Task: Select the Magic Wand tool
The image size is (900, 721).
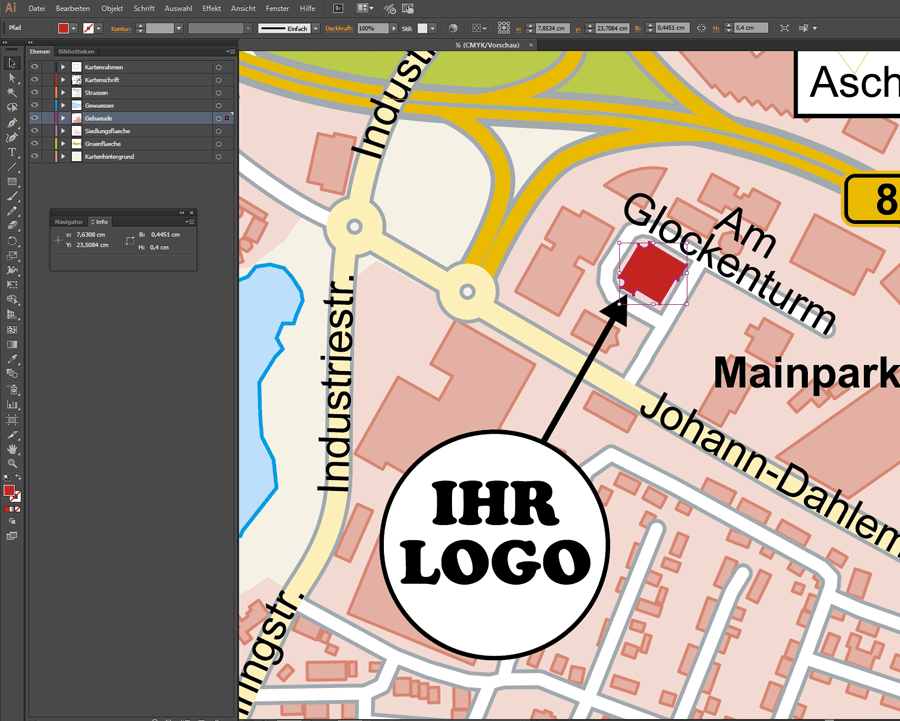Action: 12,93
